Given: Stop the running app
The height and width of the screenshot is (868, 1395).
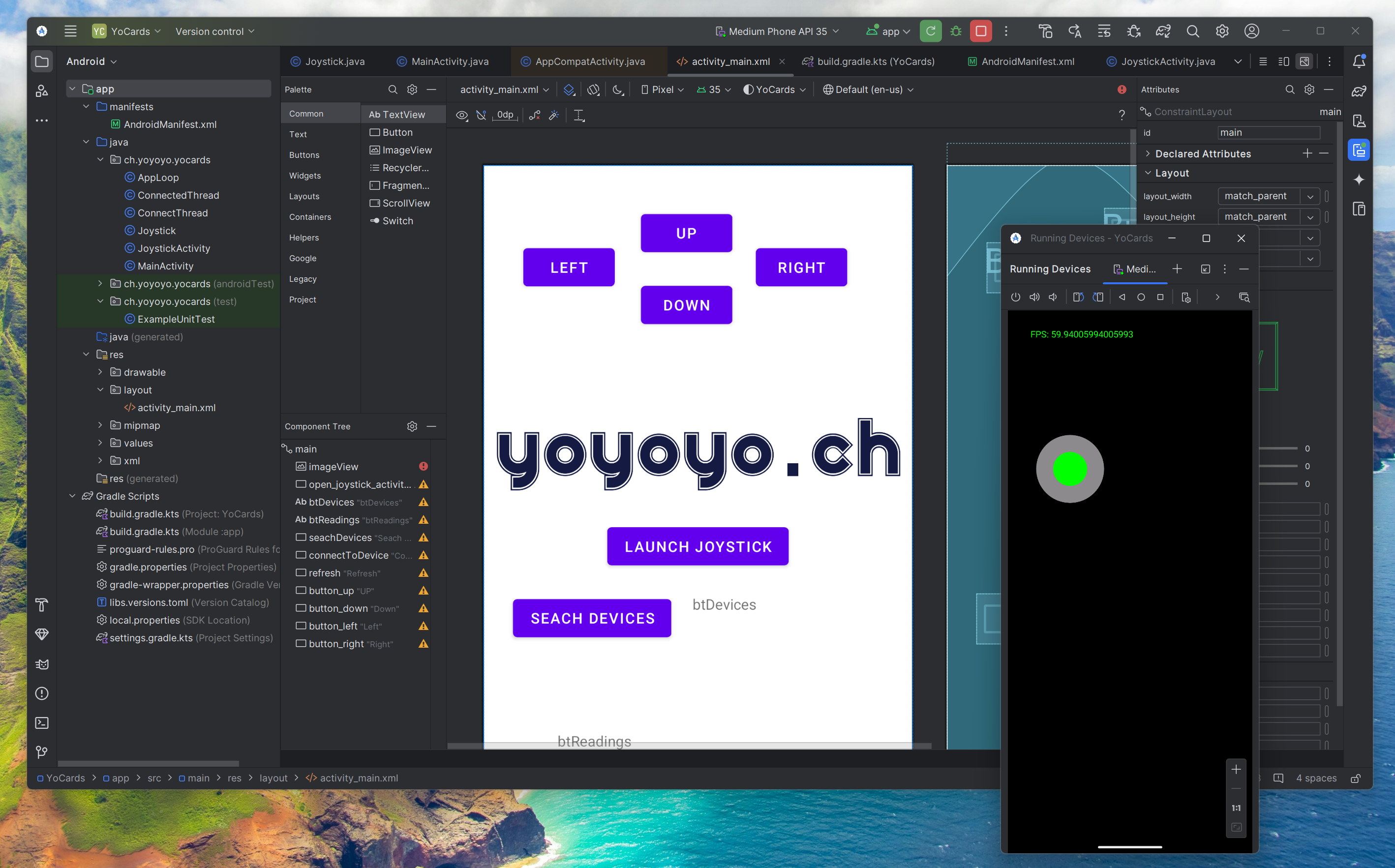Looking at the screenshot, I should click(x=980, y=31).
